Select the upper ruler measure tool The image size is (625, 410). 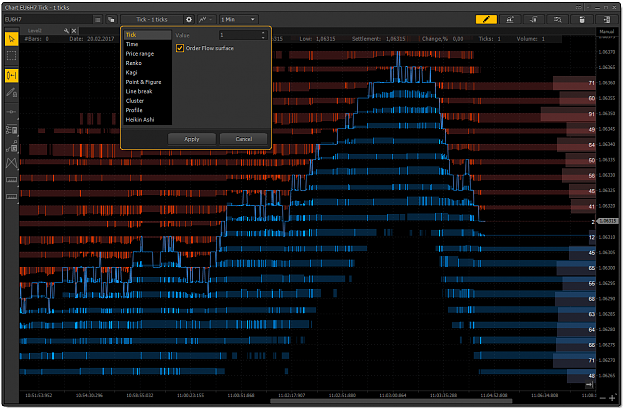(12, 180)
